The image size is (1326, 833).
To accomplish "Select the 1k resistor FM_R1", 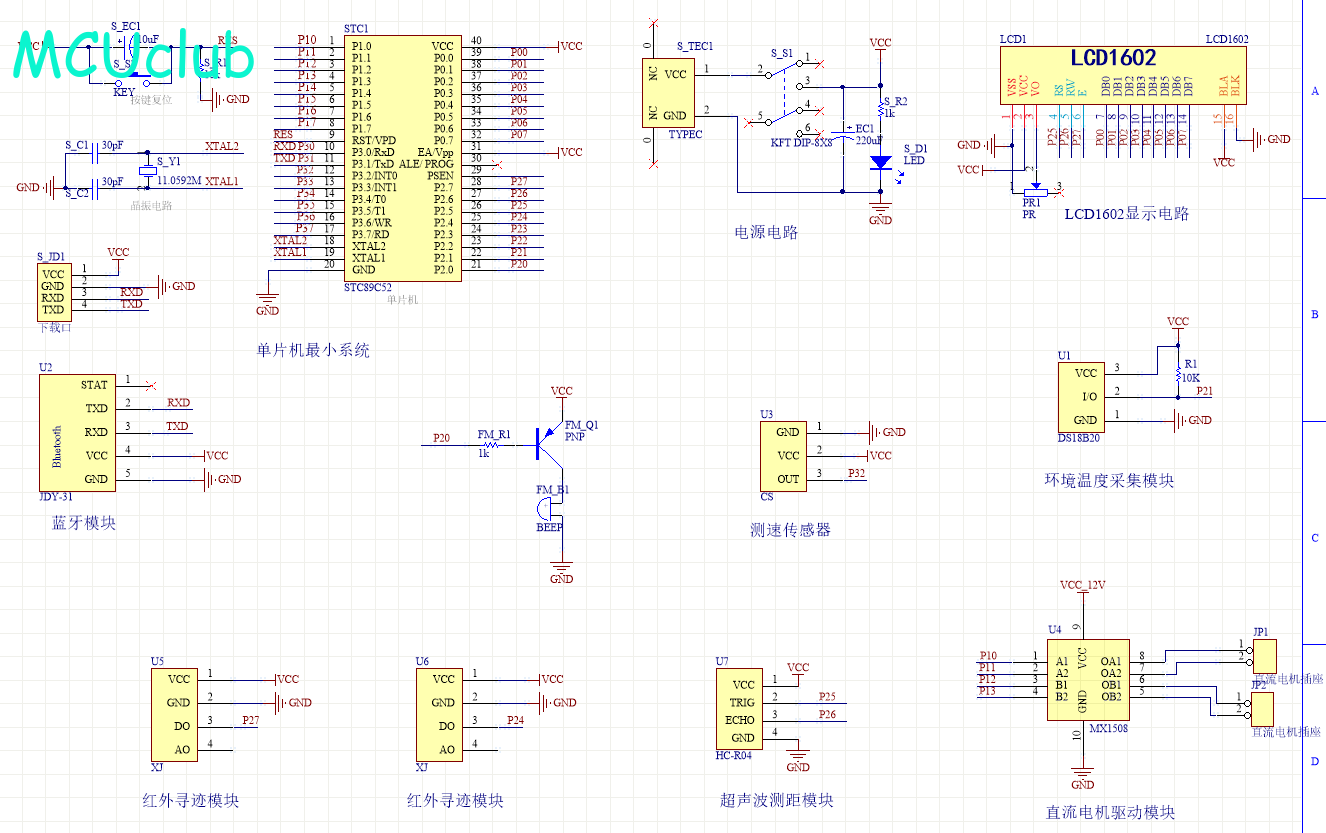I will [490, 445].
